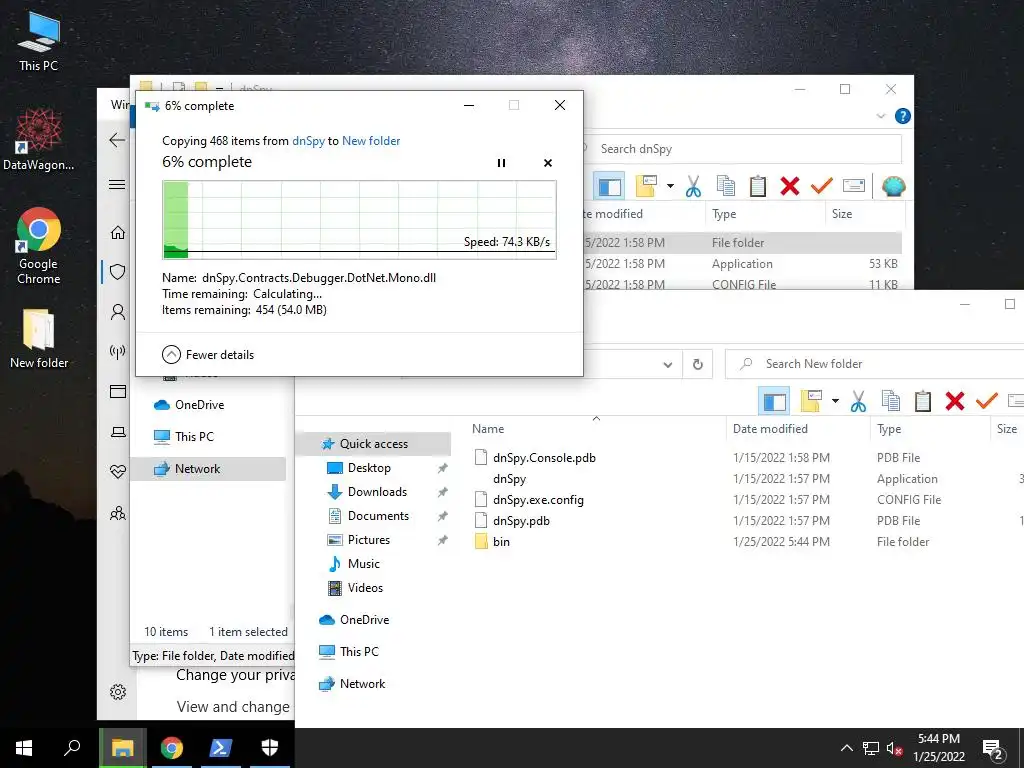This screenshot has width=1024, height=768.
Task: Open Downloads in New folder sidebar
Action: 377,492
